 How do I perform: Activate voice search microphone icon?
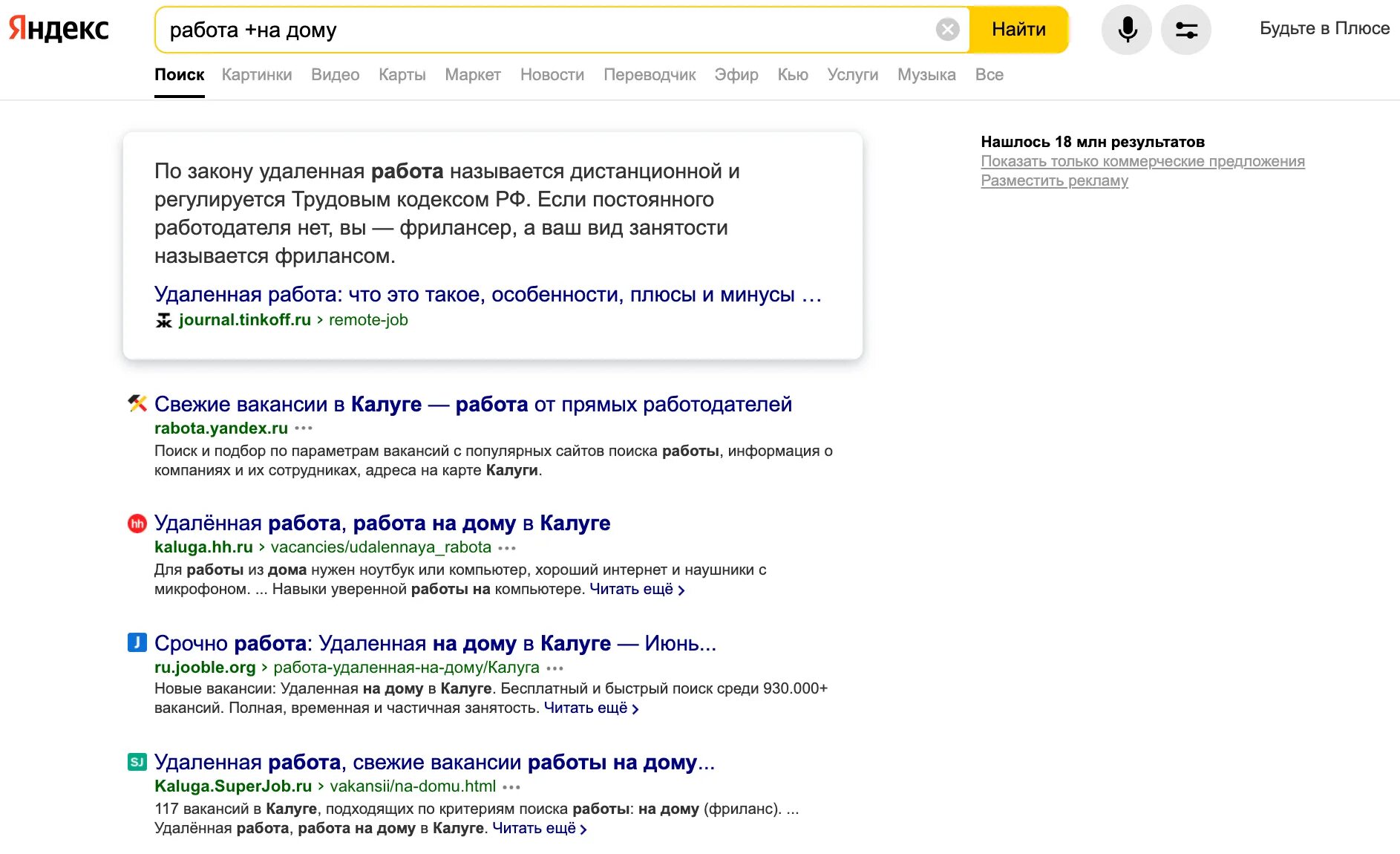[x=1127, y=30]
